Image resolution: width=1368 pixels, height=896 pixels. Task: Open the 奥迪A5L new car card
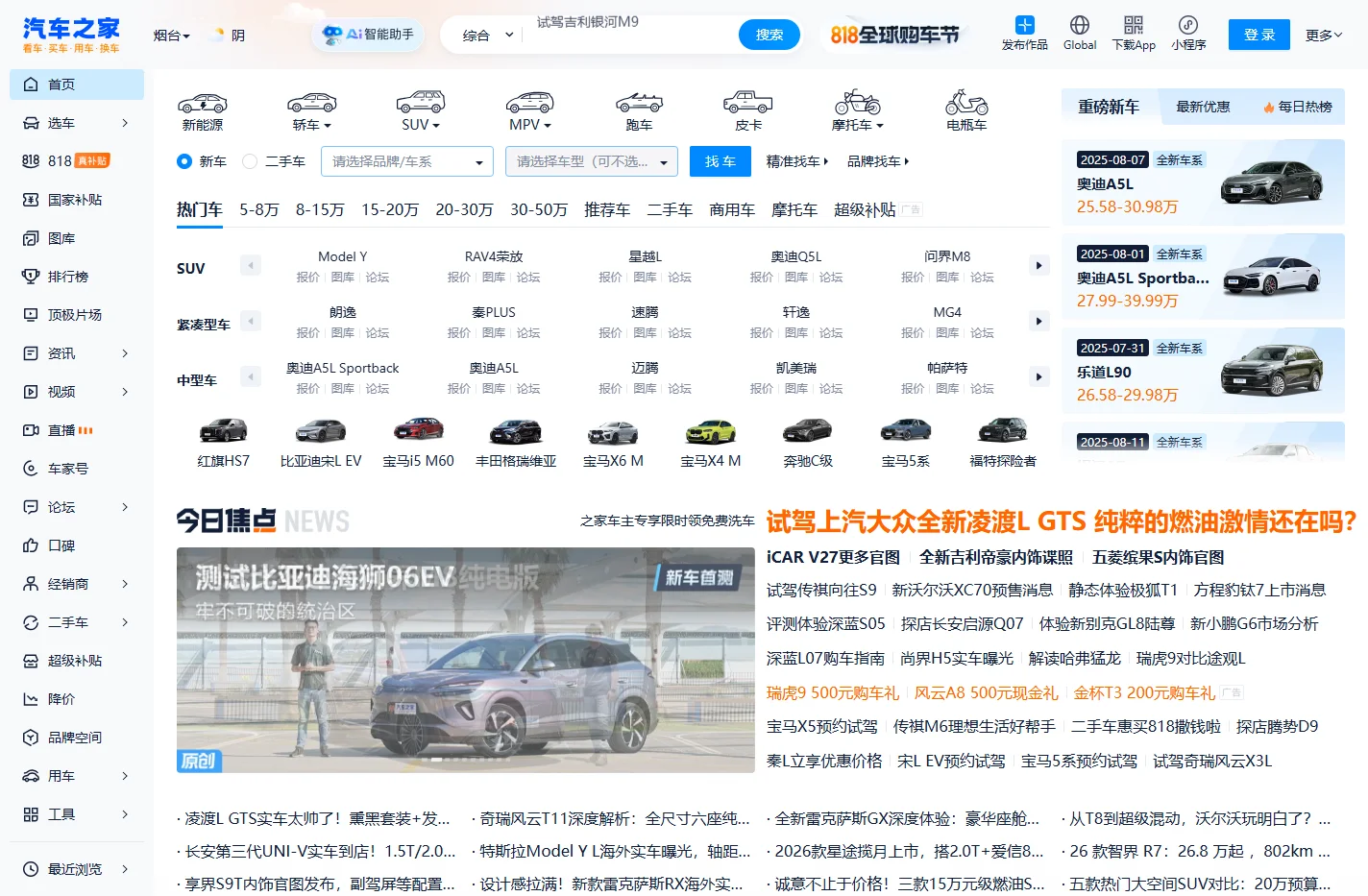pos(1204,182)
